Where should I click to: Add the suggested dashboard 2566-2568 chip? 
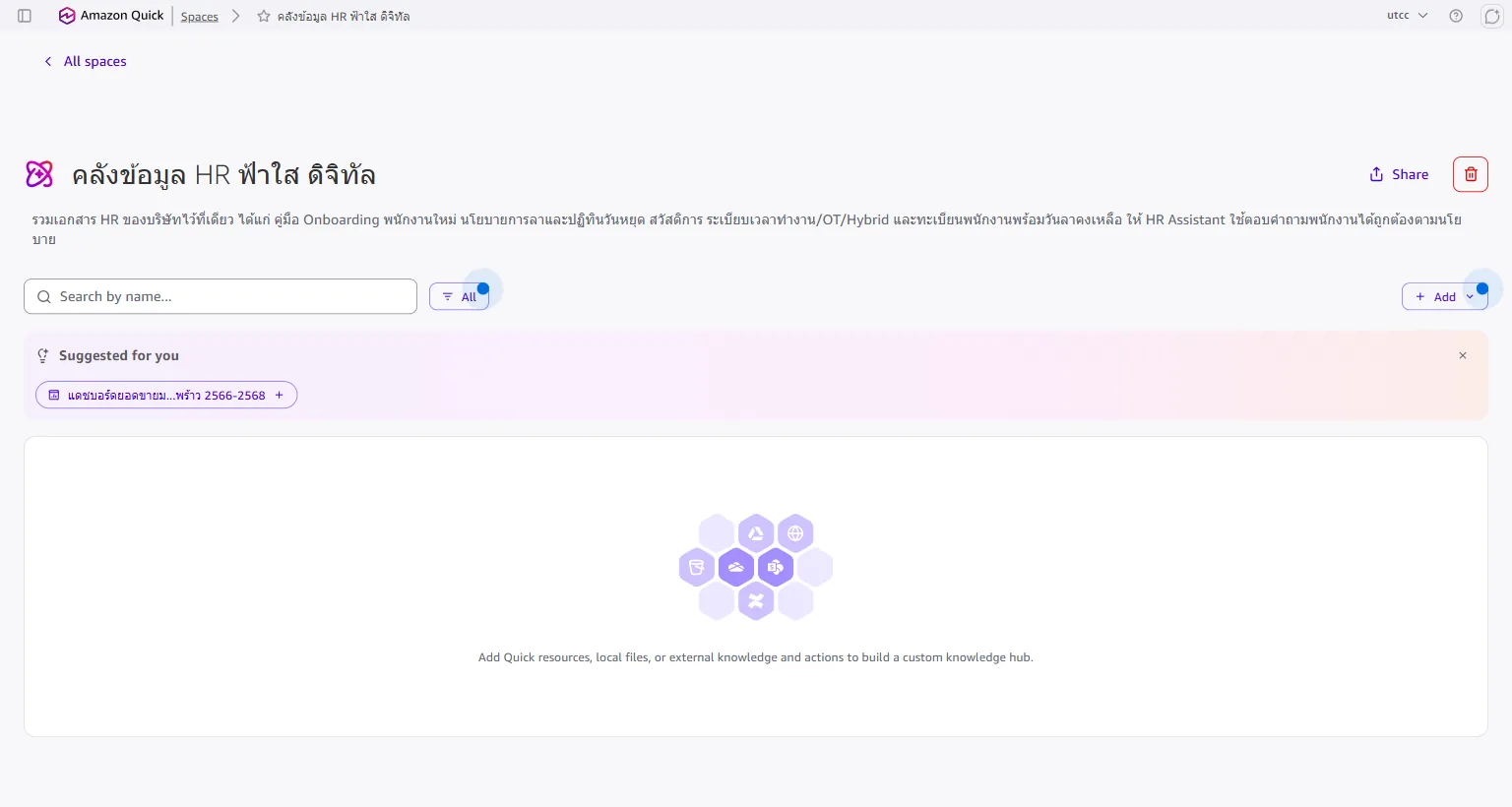[x=166, y=395]
